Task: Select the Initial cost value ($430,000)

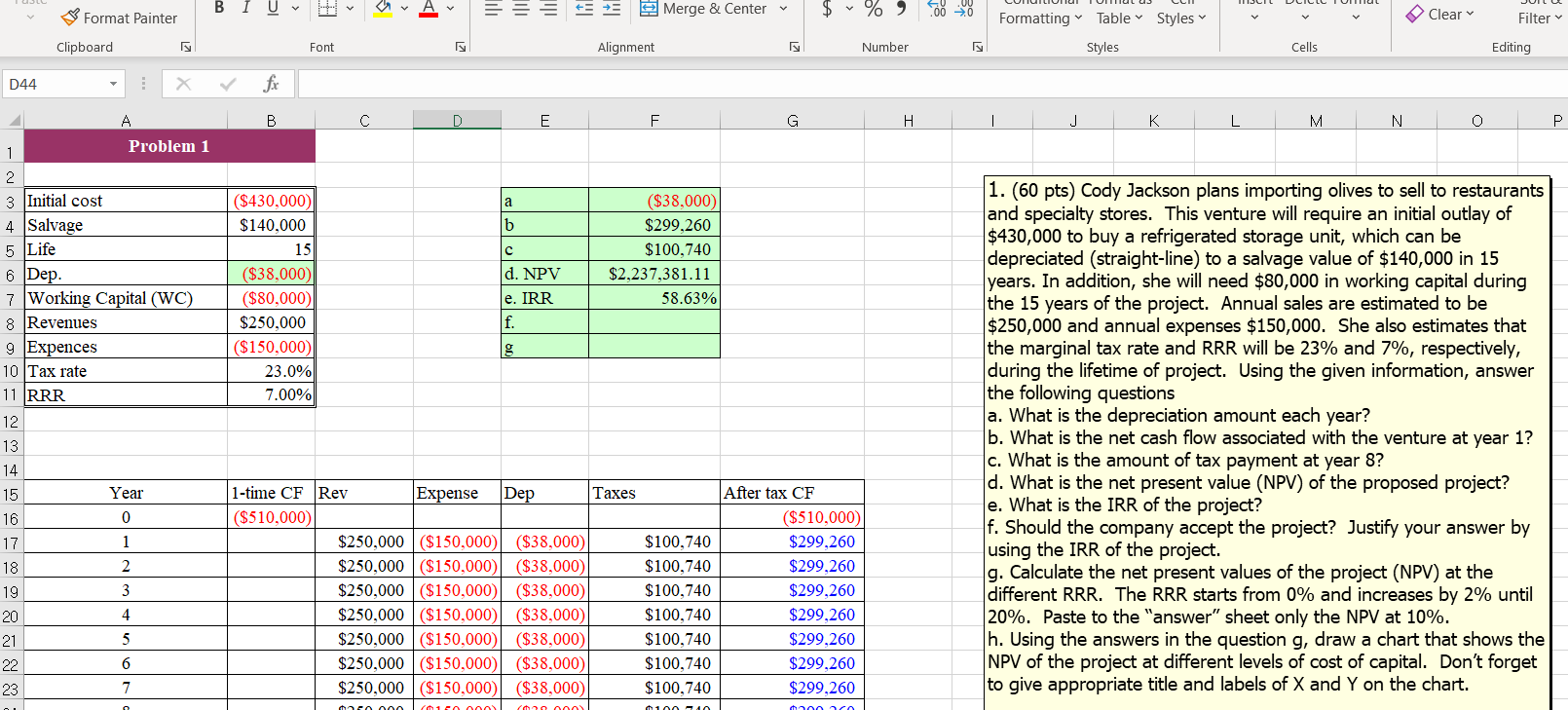Action: 271,201
